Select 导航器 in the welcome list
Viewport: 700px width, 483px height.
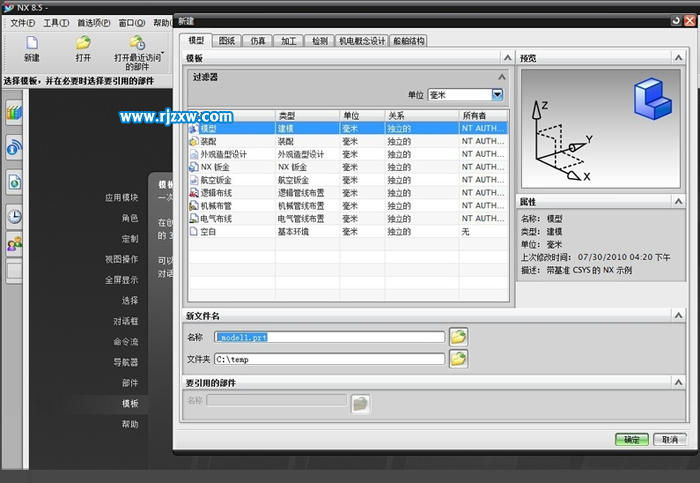(x=125, y=362)
